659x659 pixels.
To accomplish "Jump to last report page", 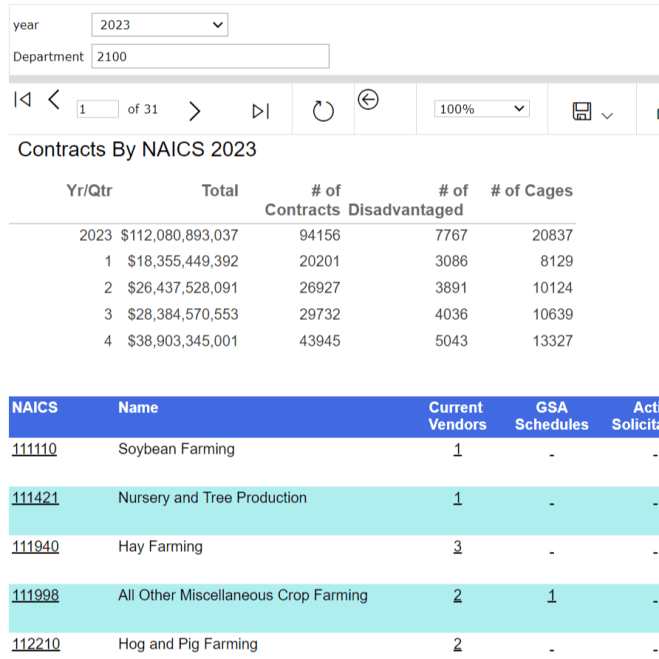I will pos(261,111).
